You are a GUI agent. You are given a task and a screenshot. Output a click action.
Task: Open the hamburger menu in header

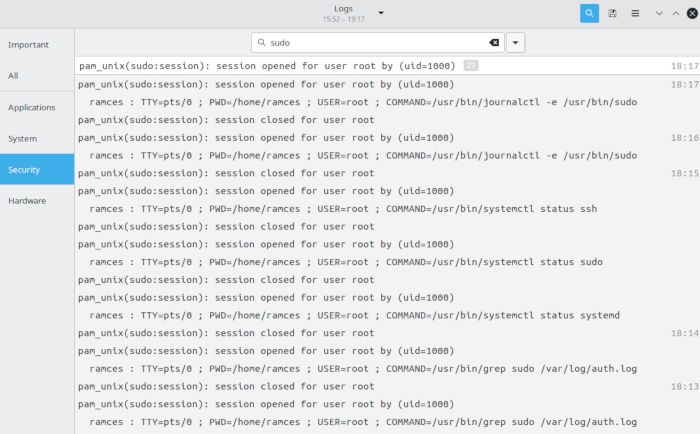(635, 13)
